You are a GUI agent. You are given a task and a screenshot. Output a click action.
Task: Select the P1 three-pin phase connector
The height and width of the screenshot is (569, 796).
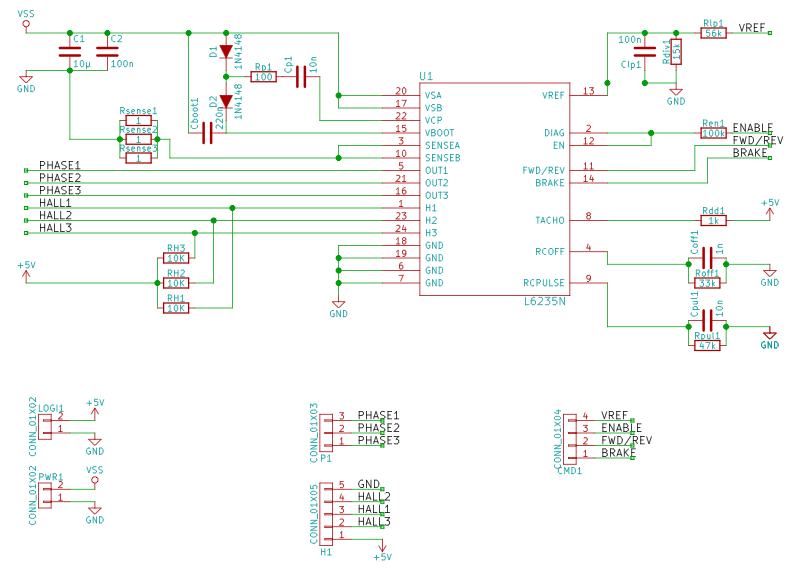[x=326, y=432]
